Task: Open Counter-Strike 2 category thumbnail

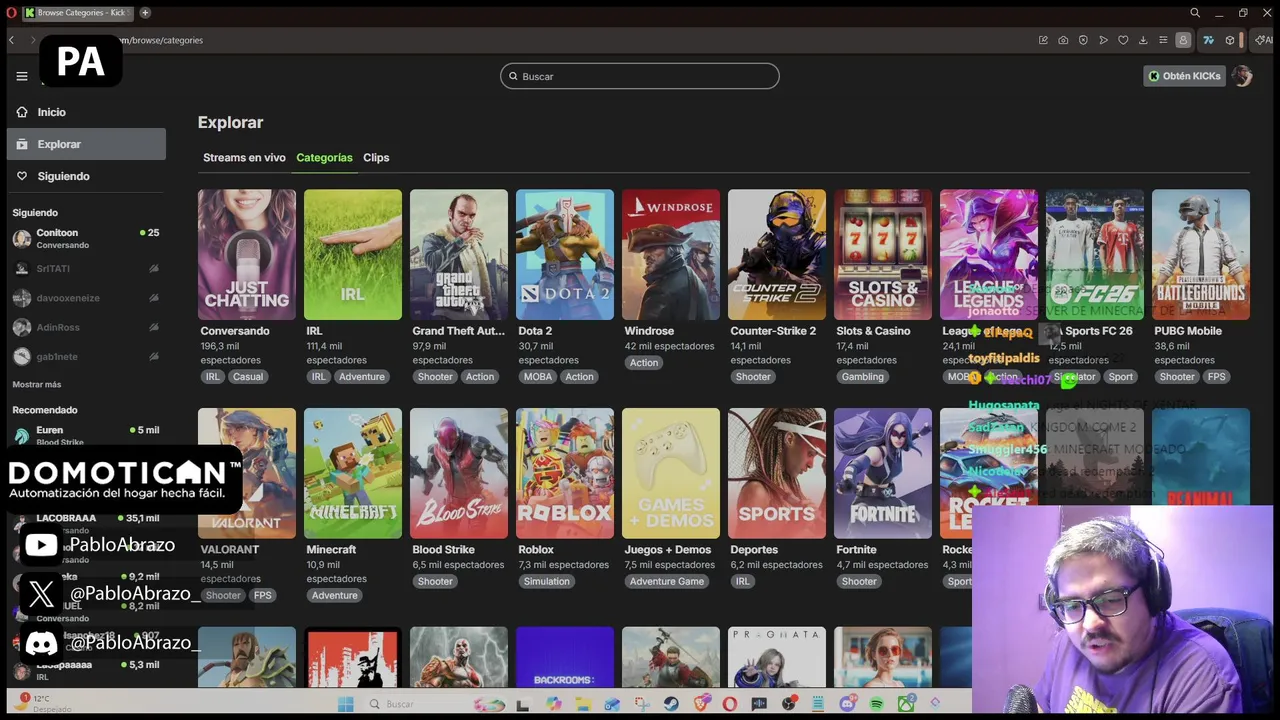Action: tap(777, 255)
